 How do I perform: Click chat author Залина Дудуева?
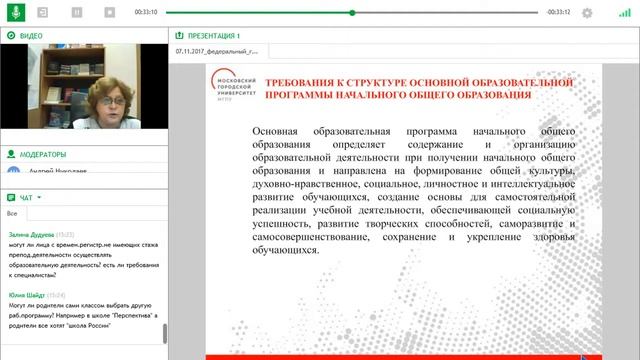(31, 235)
